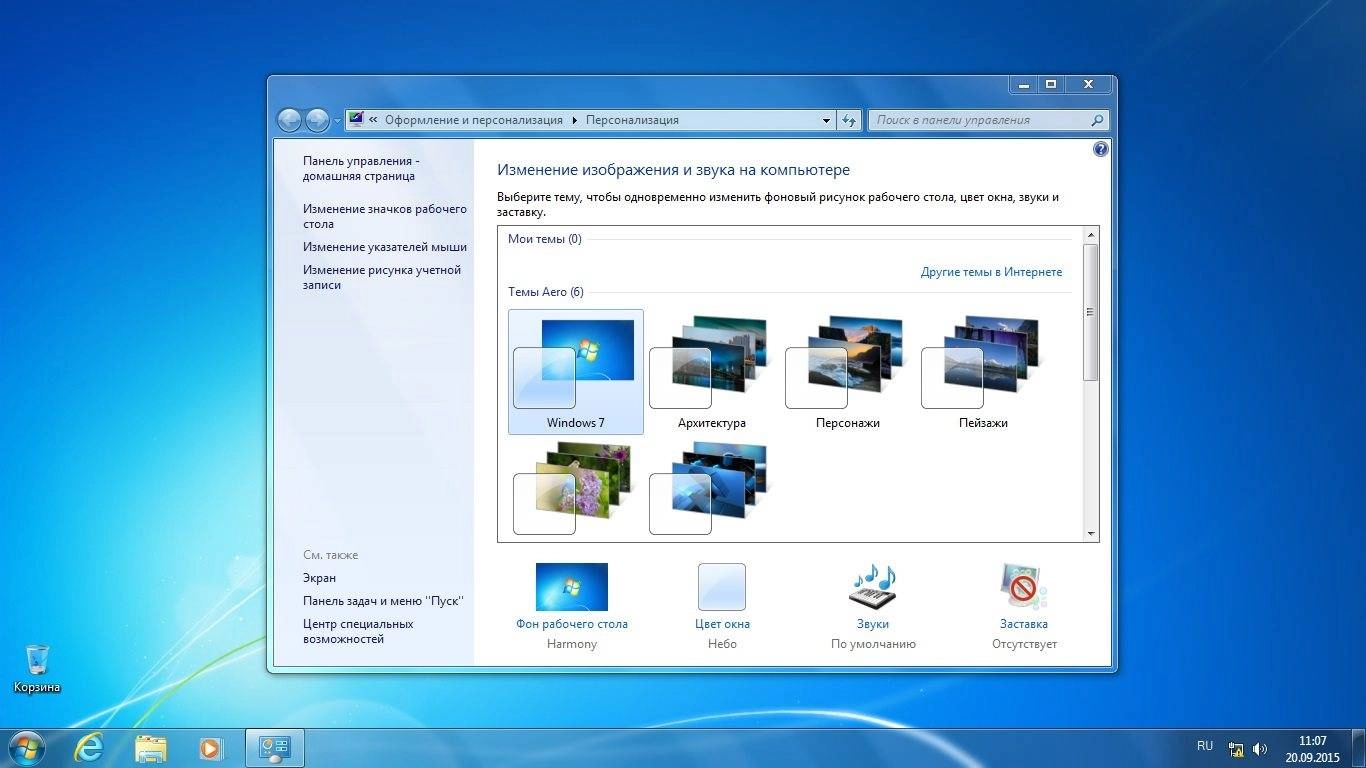Image resolution: width=1366 pixels, height=768 pixels.
Task: Open Фон рабочего стола icon
Action: point(571,586)
